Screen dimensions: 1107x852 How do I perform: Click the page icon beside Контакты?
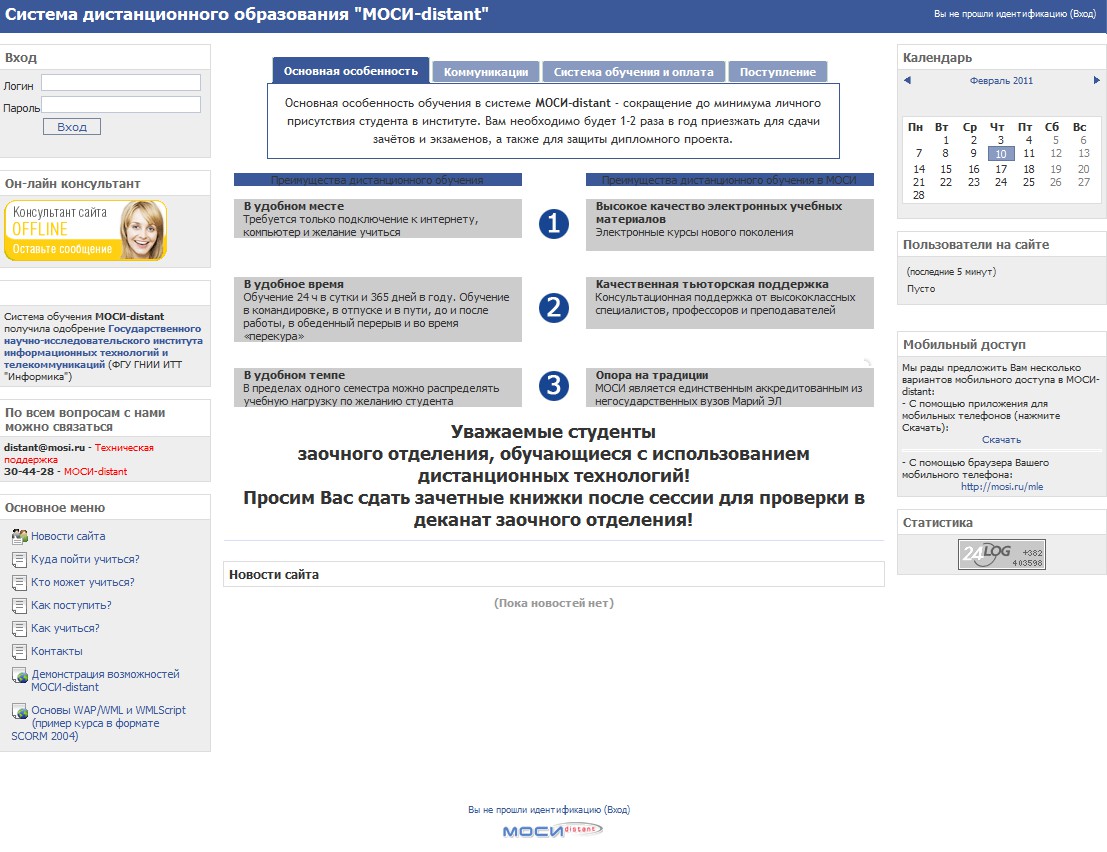[19, 652]
